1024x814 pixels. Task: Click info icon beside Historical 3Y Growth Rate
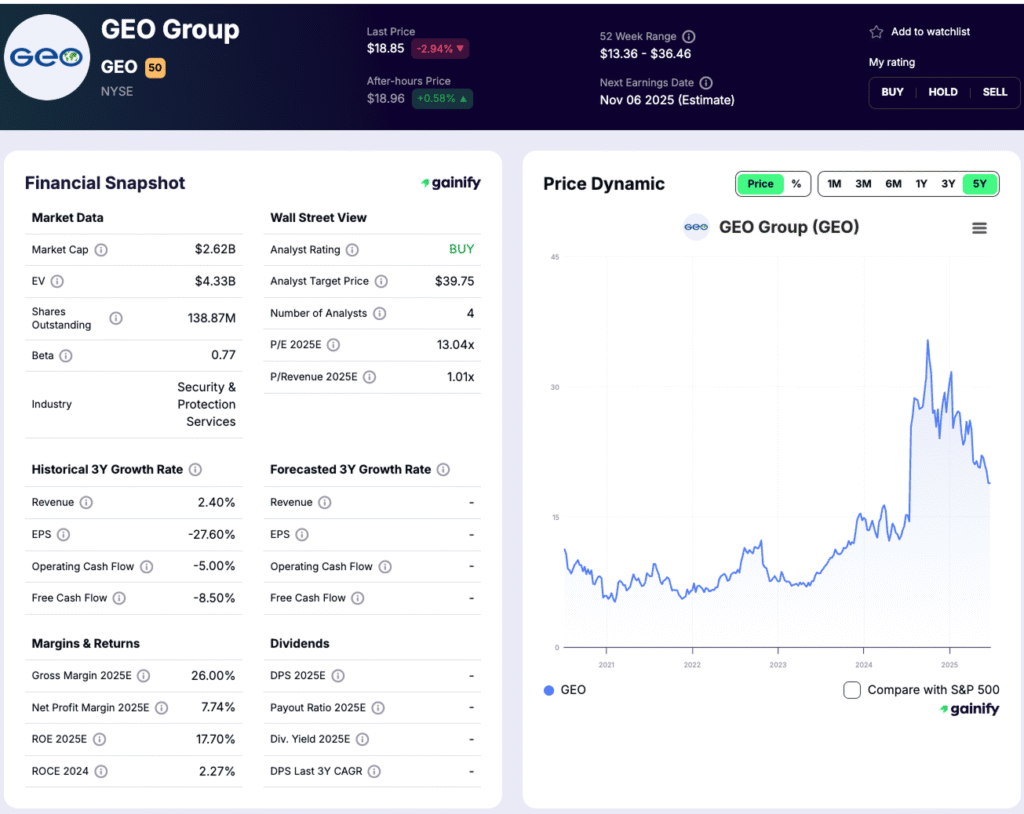[x=195, y=470]
